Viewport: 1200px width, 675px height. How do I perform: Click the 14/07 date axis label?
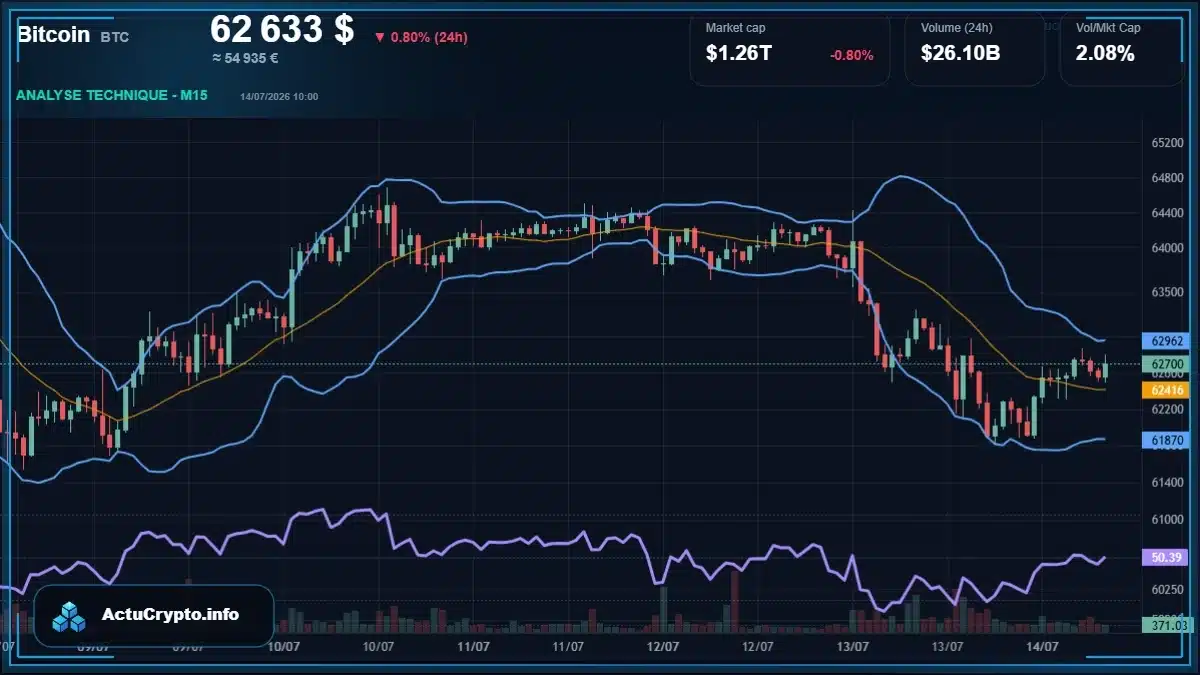pos(1042,646)
